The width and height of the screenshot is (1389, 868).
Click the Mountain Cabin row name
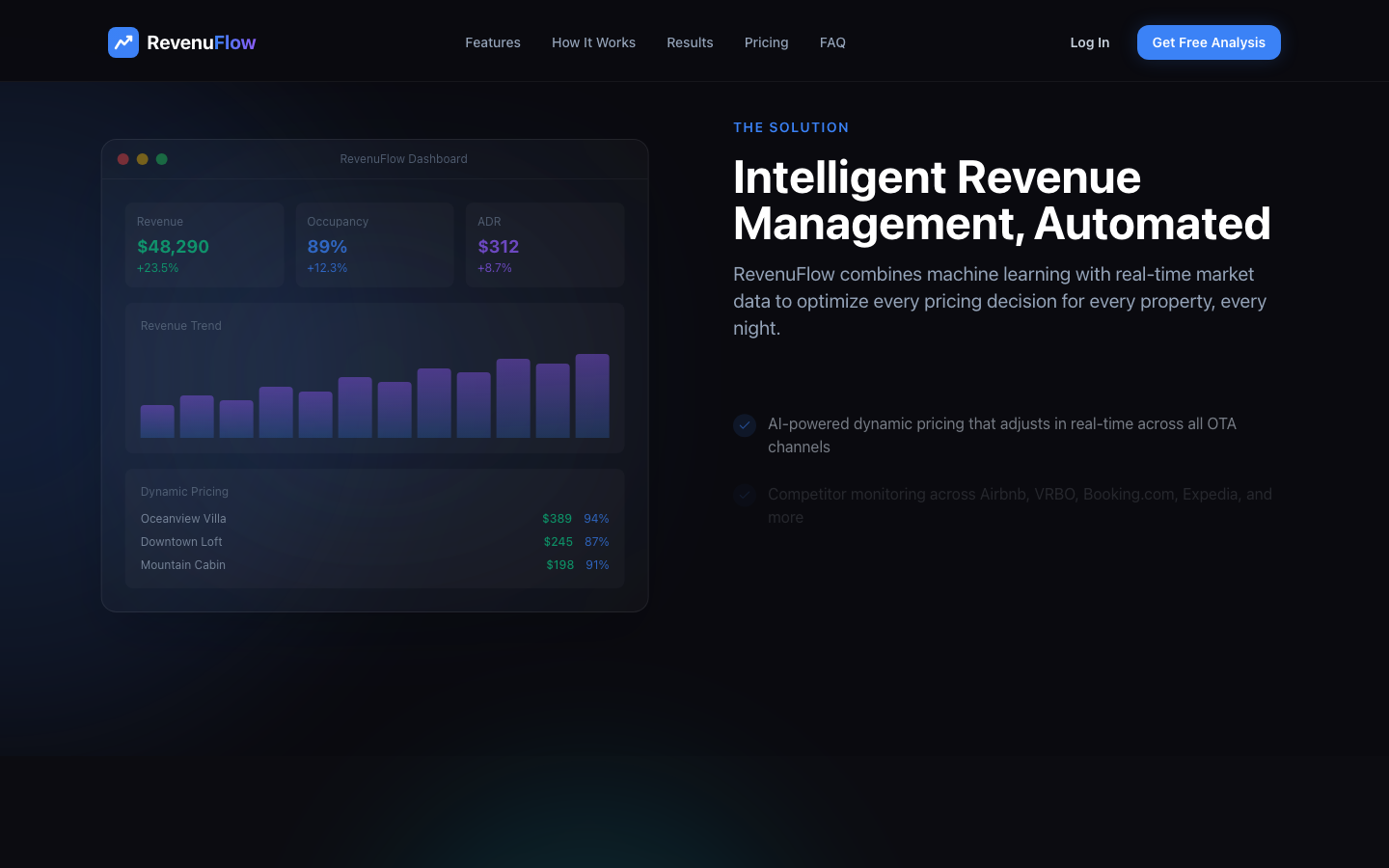(183, 565)
